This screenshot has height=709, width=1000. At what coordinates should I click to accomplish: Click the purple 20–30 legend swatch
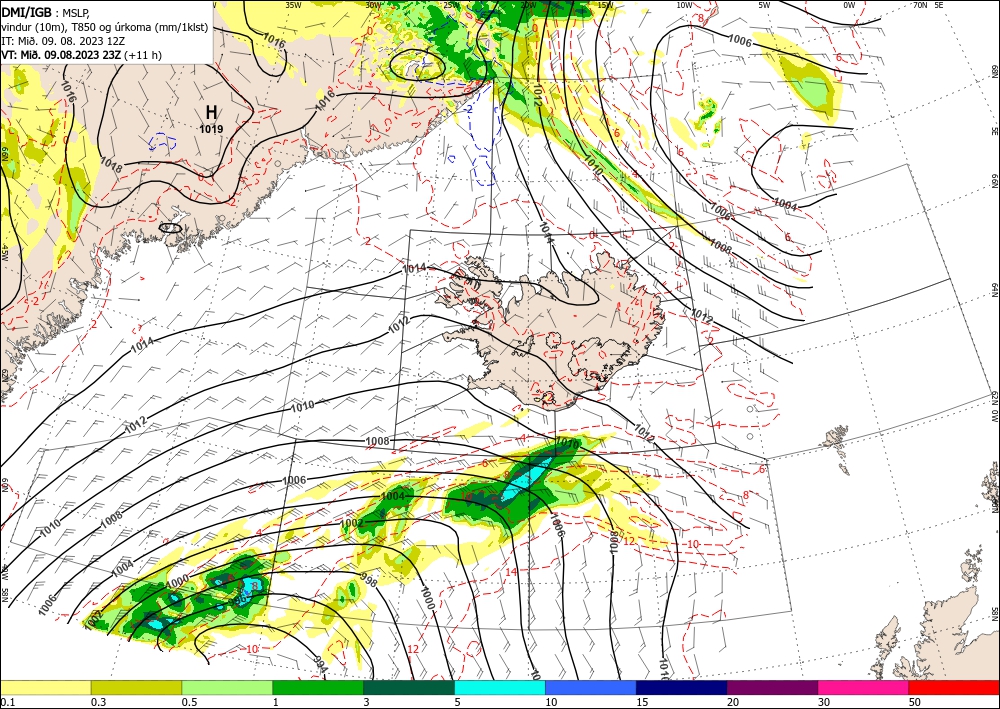click(x=772, y=687)
